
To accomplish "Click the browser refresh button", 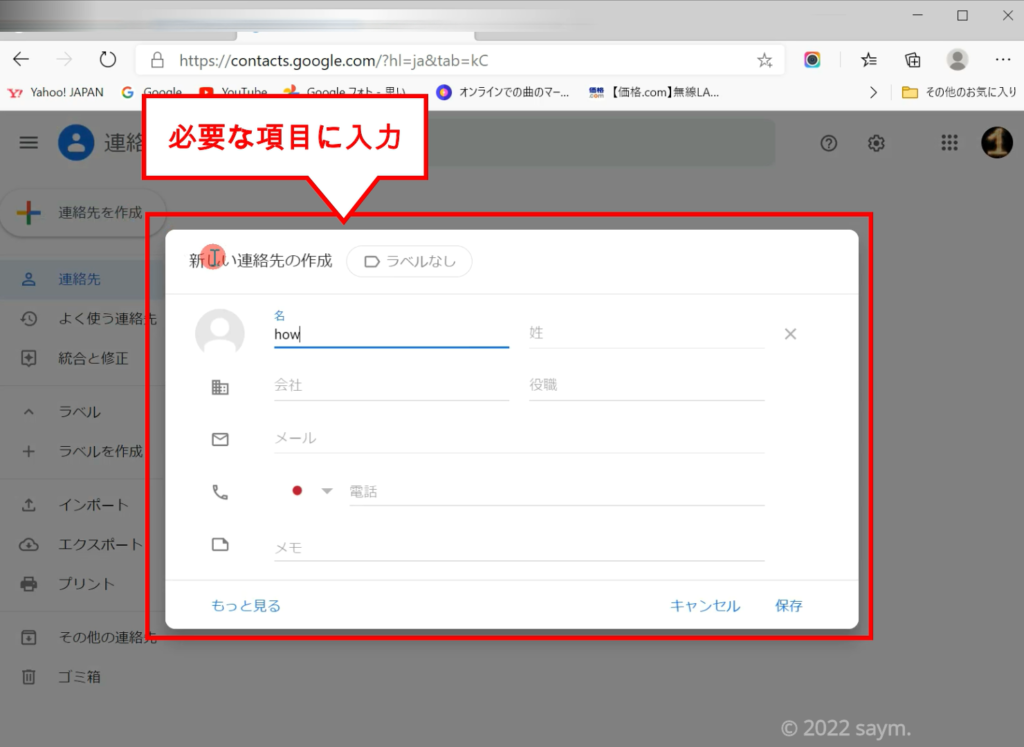I will (108, 60).
